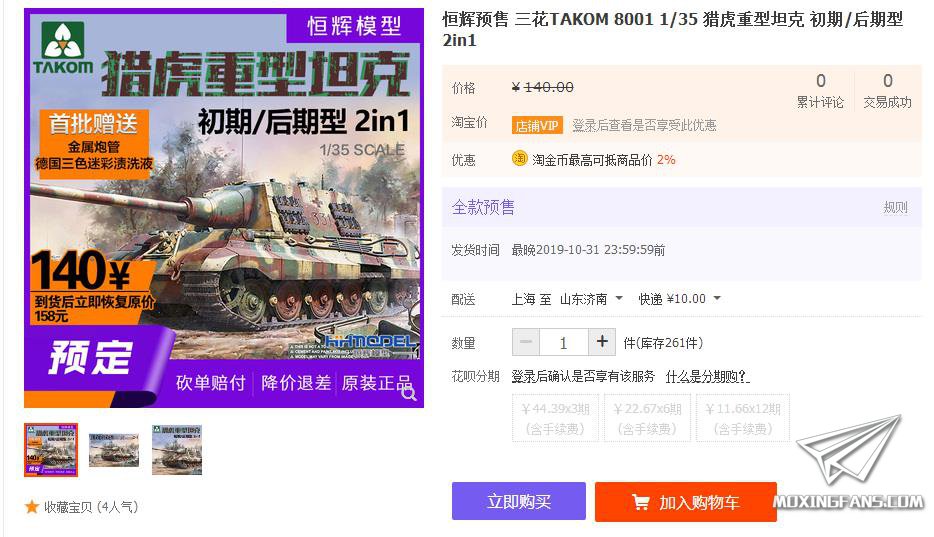The image size is (934, 537).
Task: Click the magnifier icon on product image
Action: coord(409,393)
